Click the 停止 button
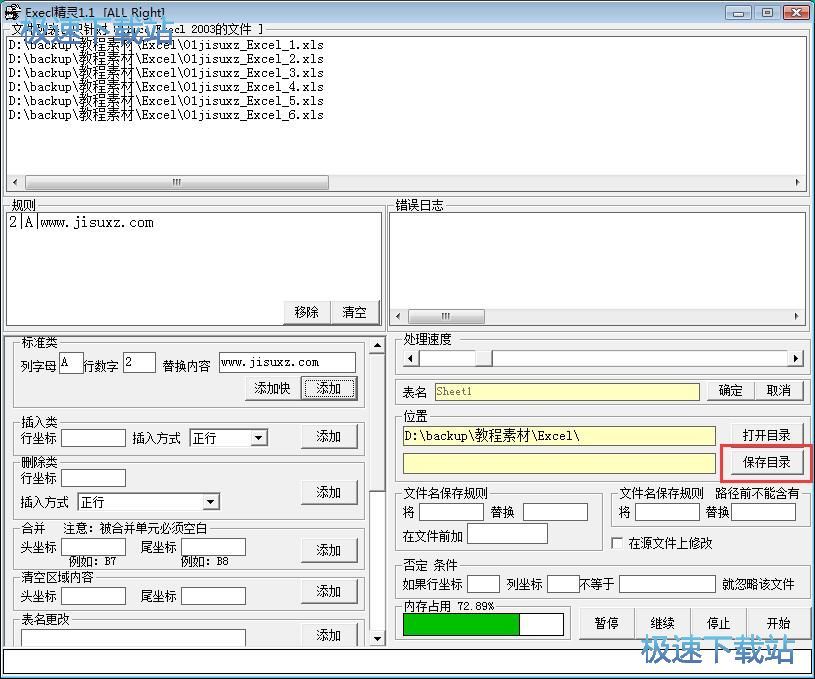 tap(719, 623)
